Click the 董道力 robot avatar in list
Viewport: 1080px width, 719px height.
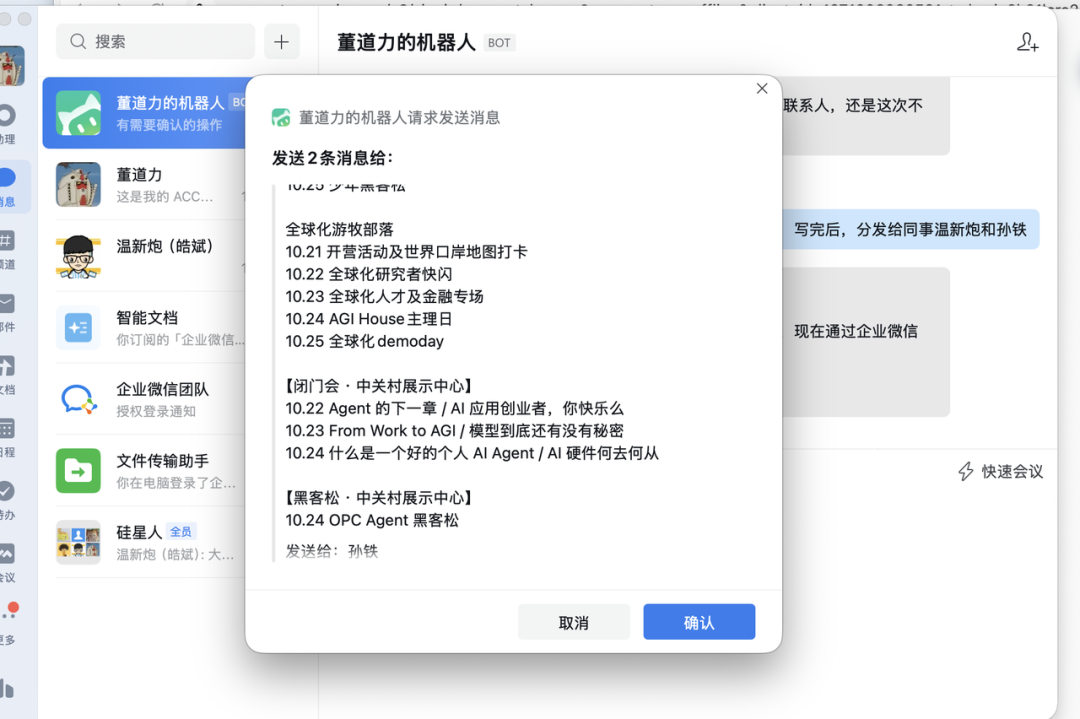(79, 185)
